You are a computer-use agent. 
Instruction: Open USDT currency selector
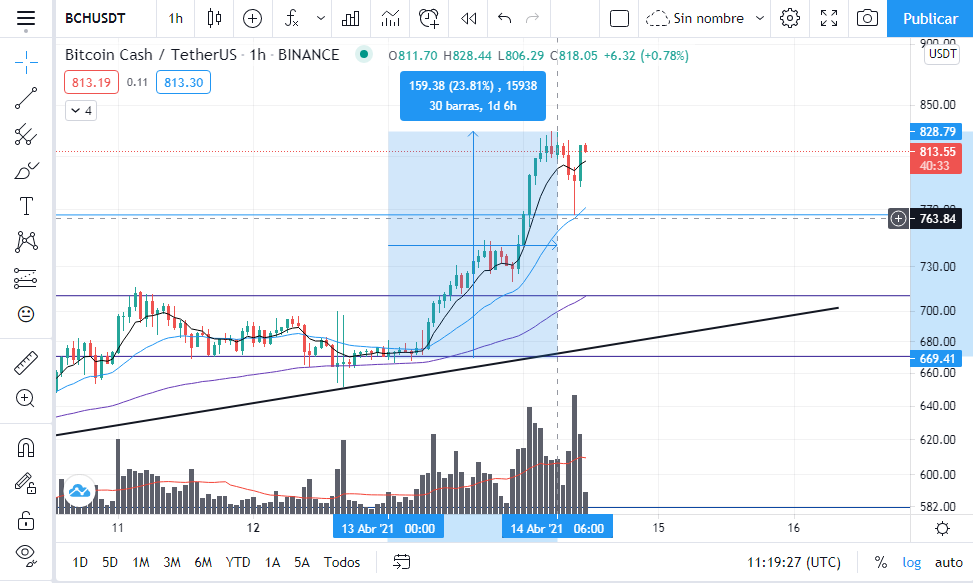pyautogui.click(x=943, y=54)
